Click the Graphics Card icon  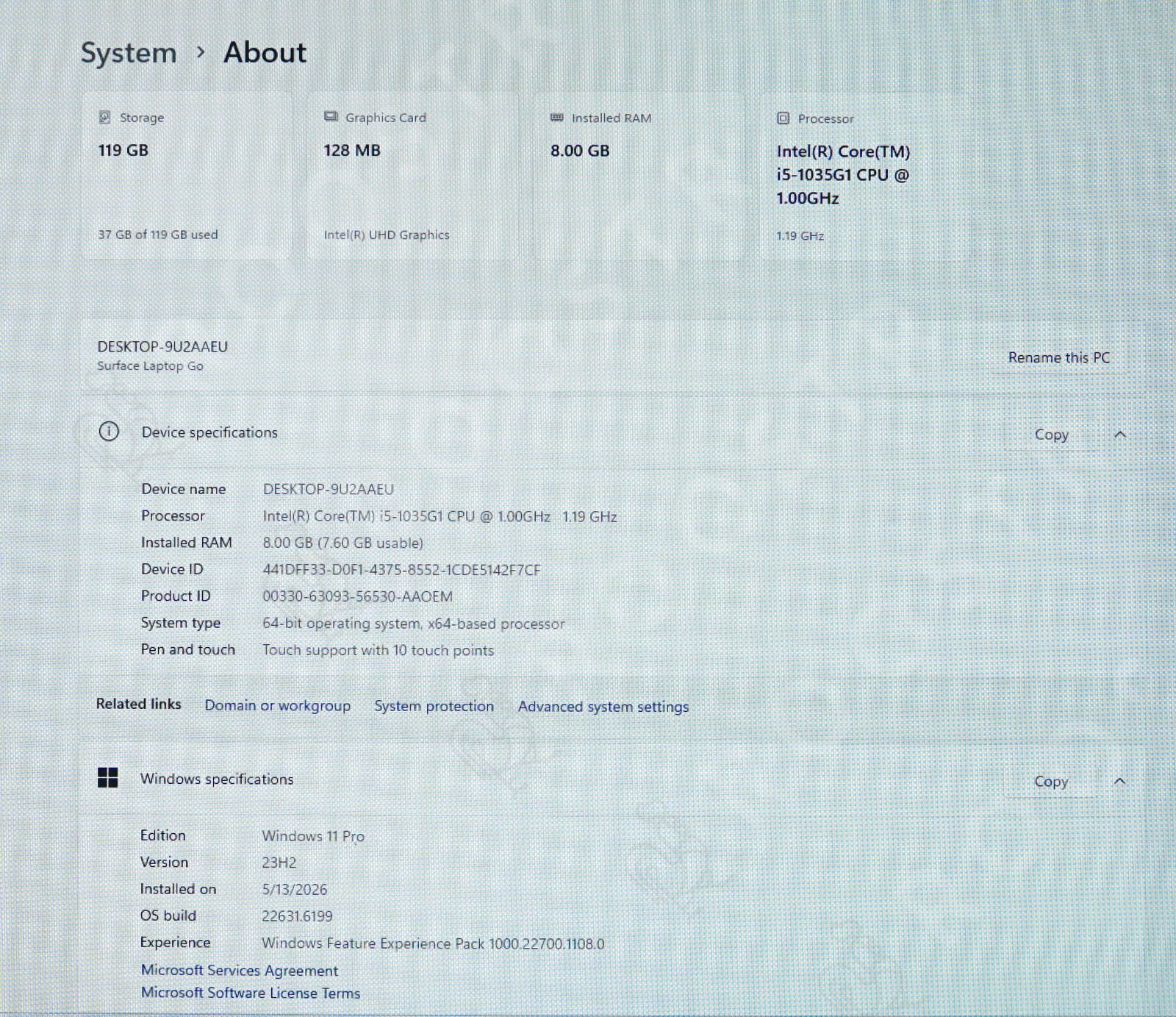pos(331,117)
